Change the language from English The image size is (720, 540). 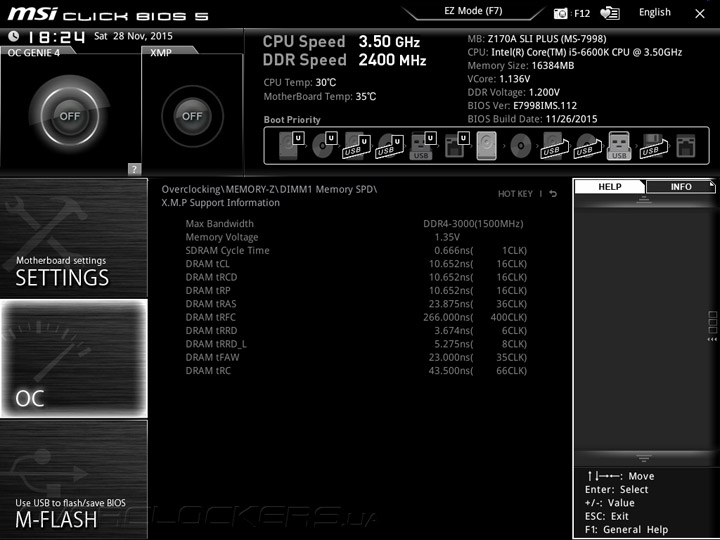[655, 12]
